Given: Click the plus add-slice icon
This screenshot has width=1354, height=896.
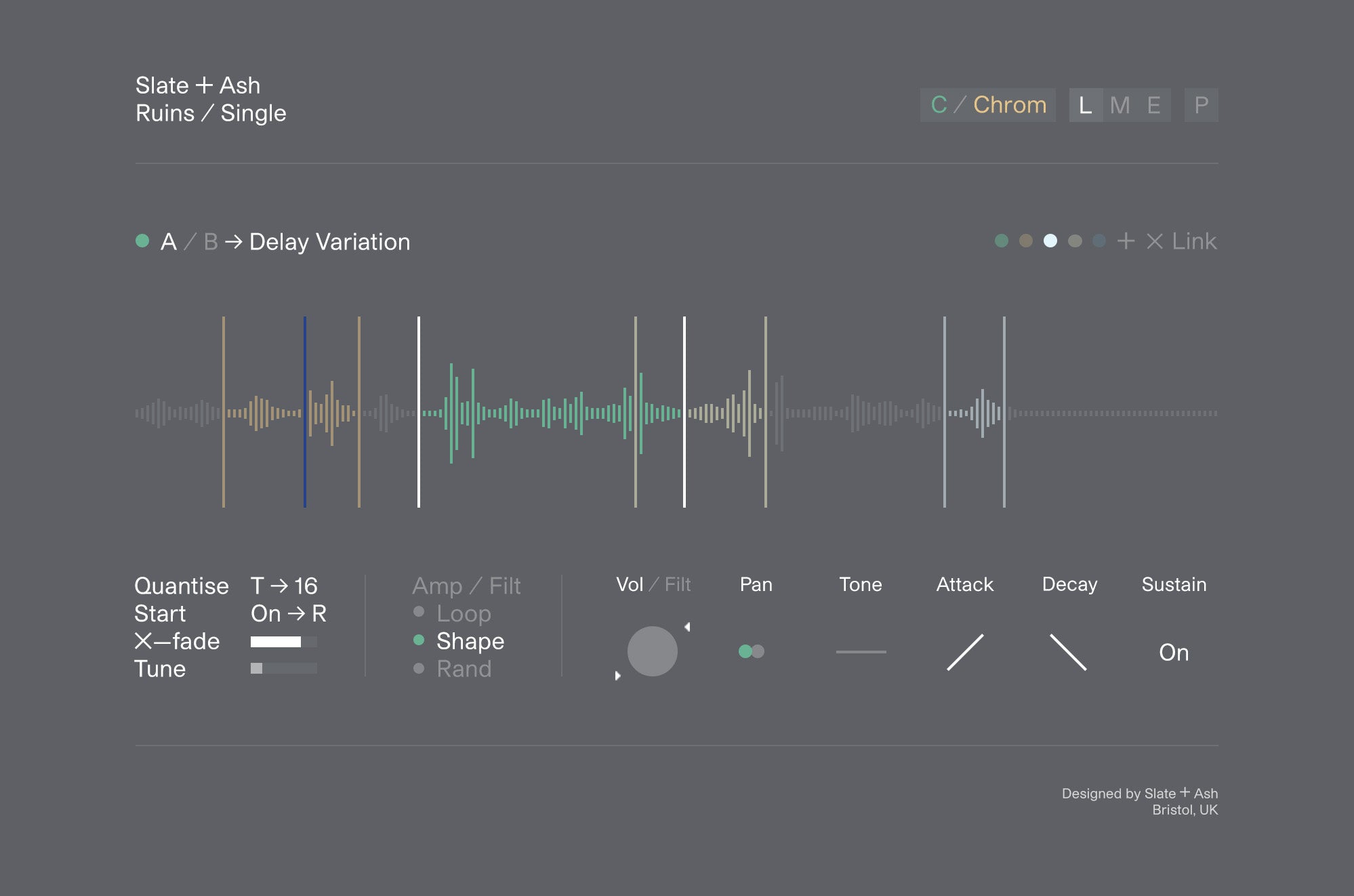Looking at the screenshot, I should 1126,241.
